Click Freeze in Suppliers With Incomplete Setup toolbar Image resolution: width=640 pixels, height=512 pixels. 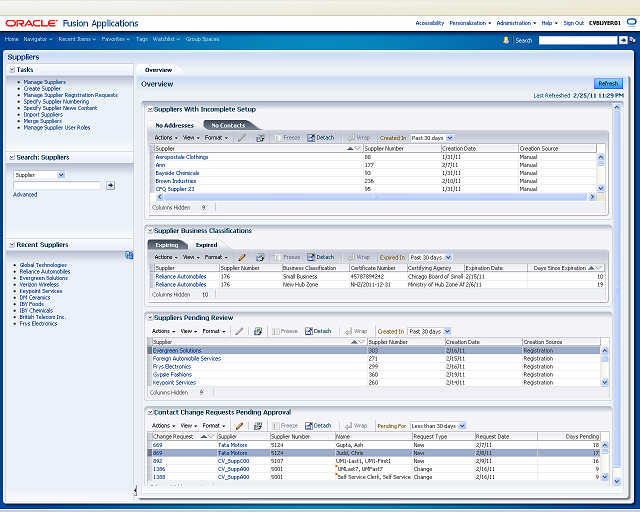coord(287,138)
